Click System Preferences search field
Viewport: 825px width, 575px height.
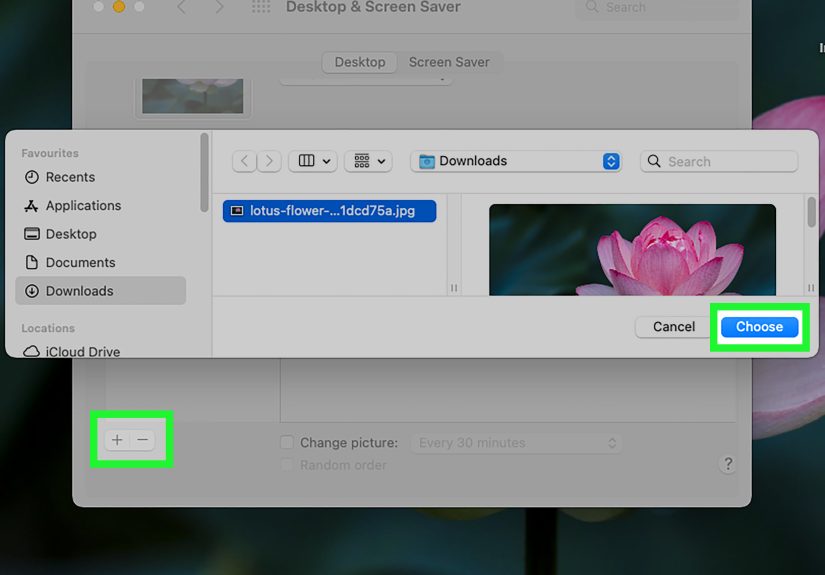(658, 7)
